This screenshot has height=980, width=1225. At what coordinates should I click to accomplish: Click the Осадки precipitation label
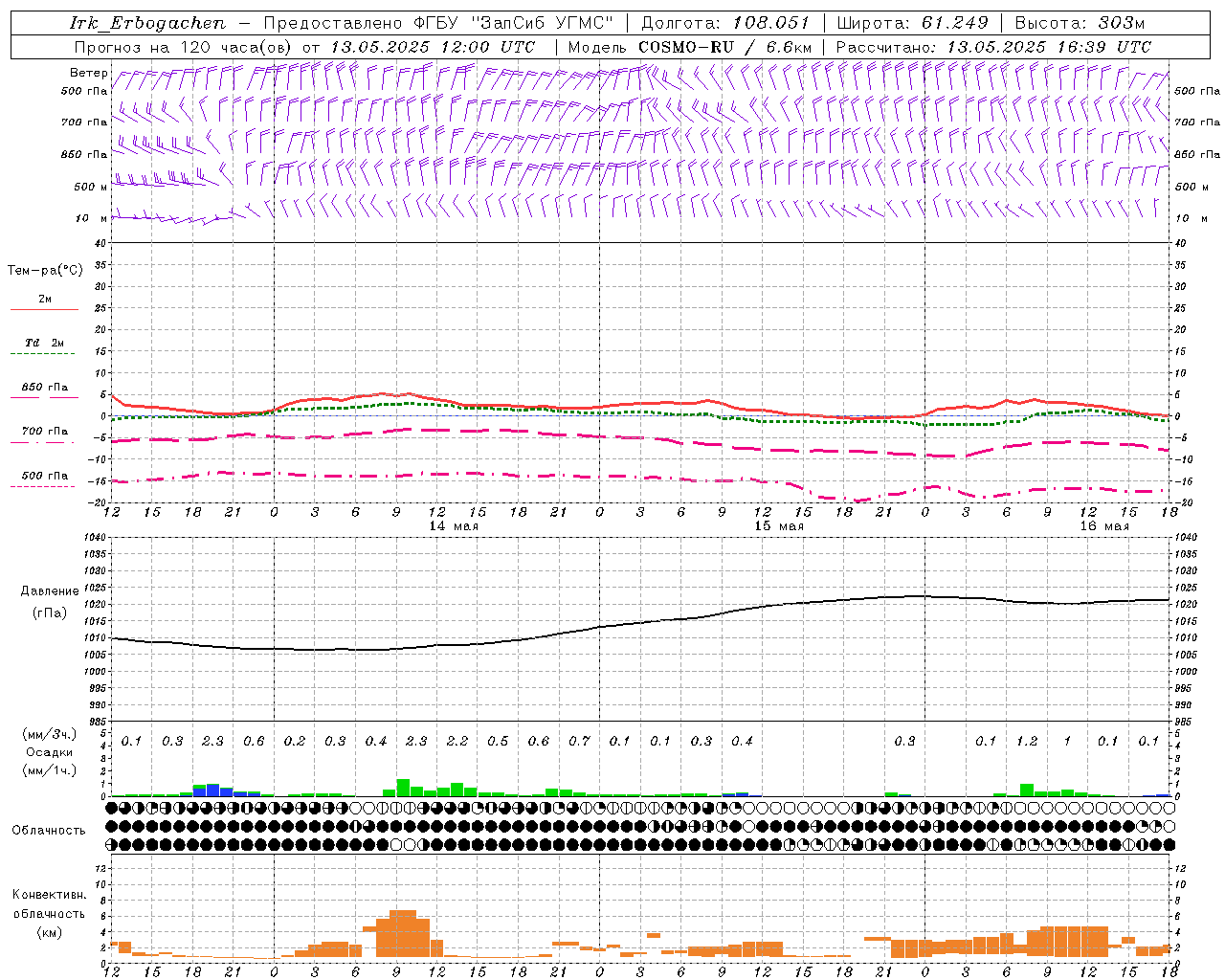point(48,752)
